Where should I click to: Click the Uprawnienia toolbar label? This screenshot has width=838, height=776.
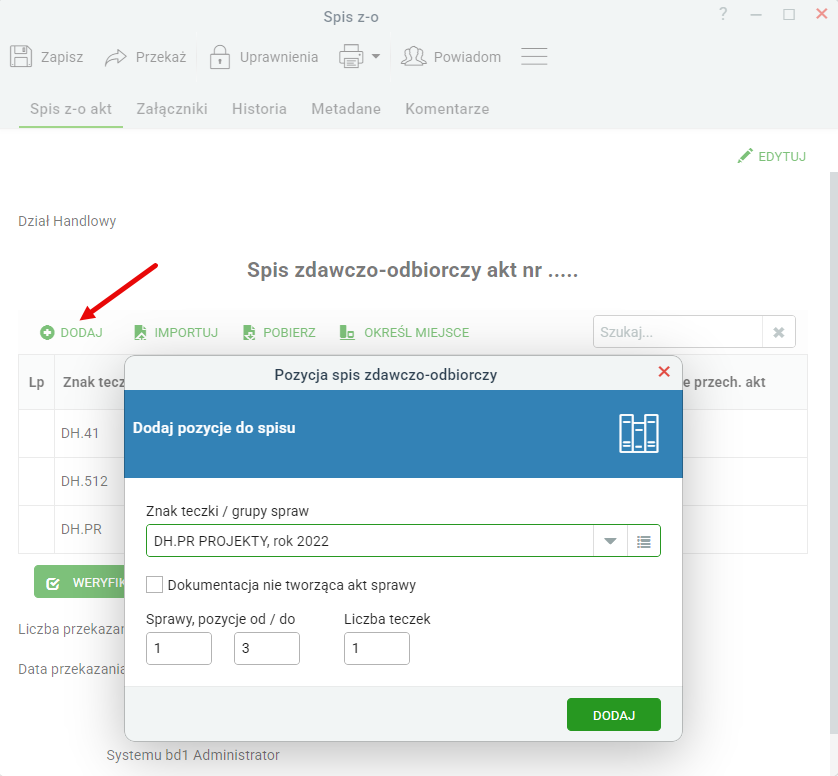click(278, 57)
